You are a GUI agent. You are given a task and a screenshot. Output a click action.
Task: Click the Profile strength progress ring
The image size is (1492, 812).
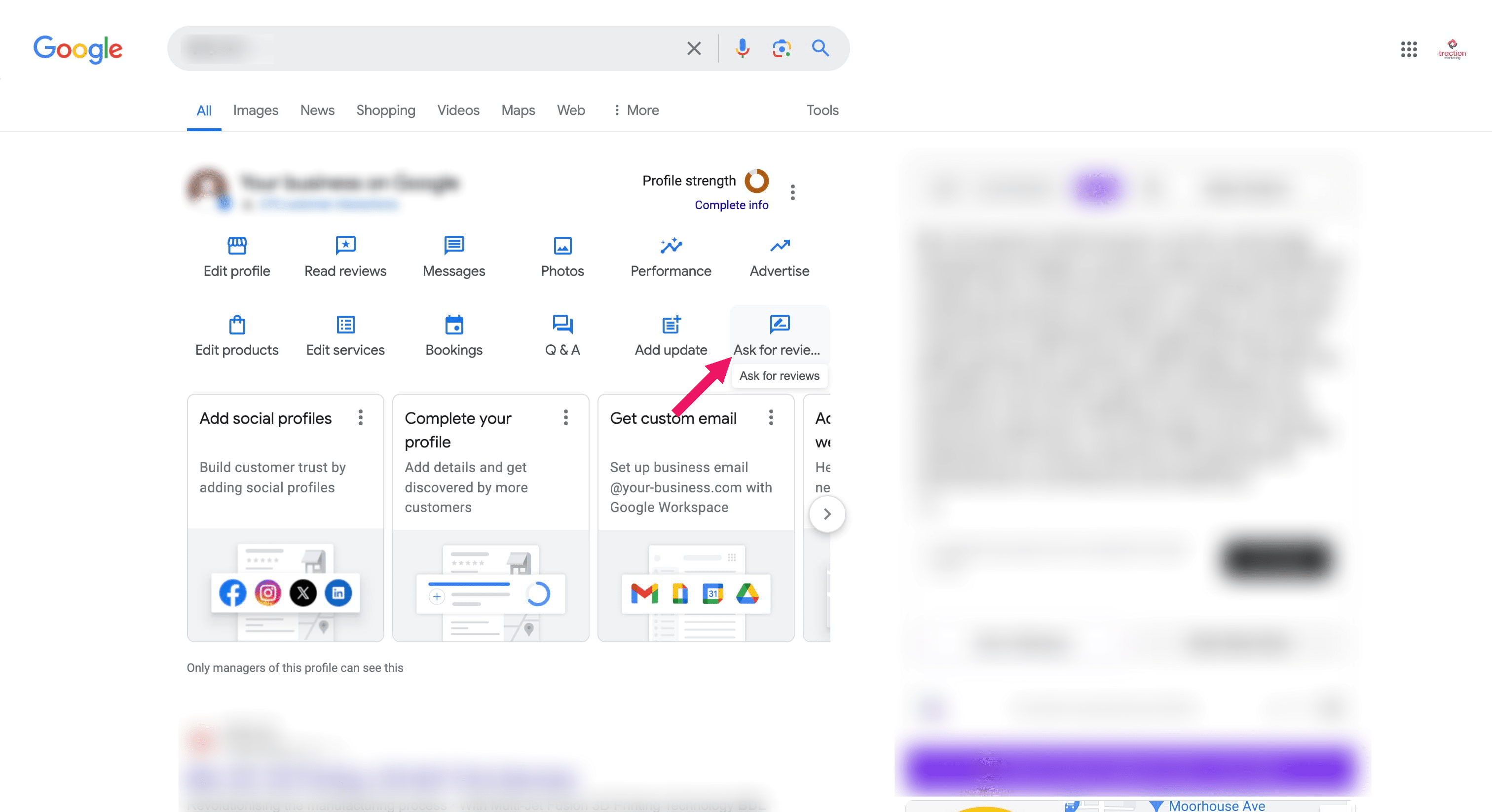pos(756,181)
